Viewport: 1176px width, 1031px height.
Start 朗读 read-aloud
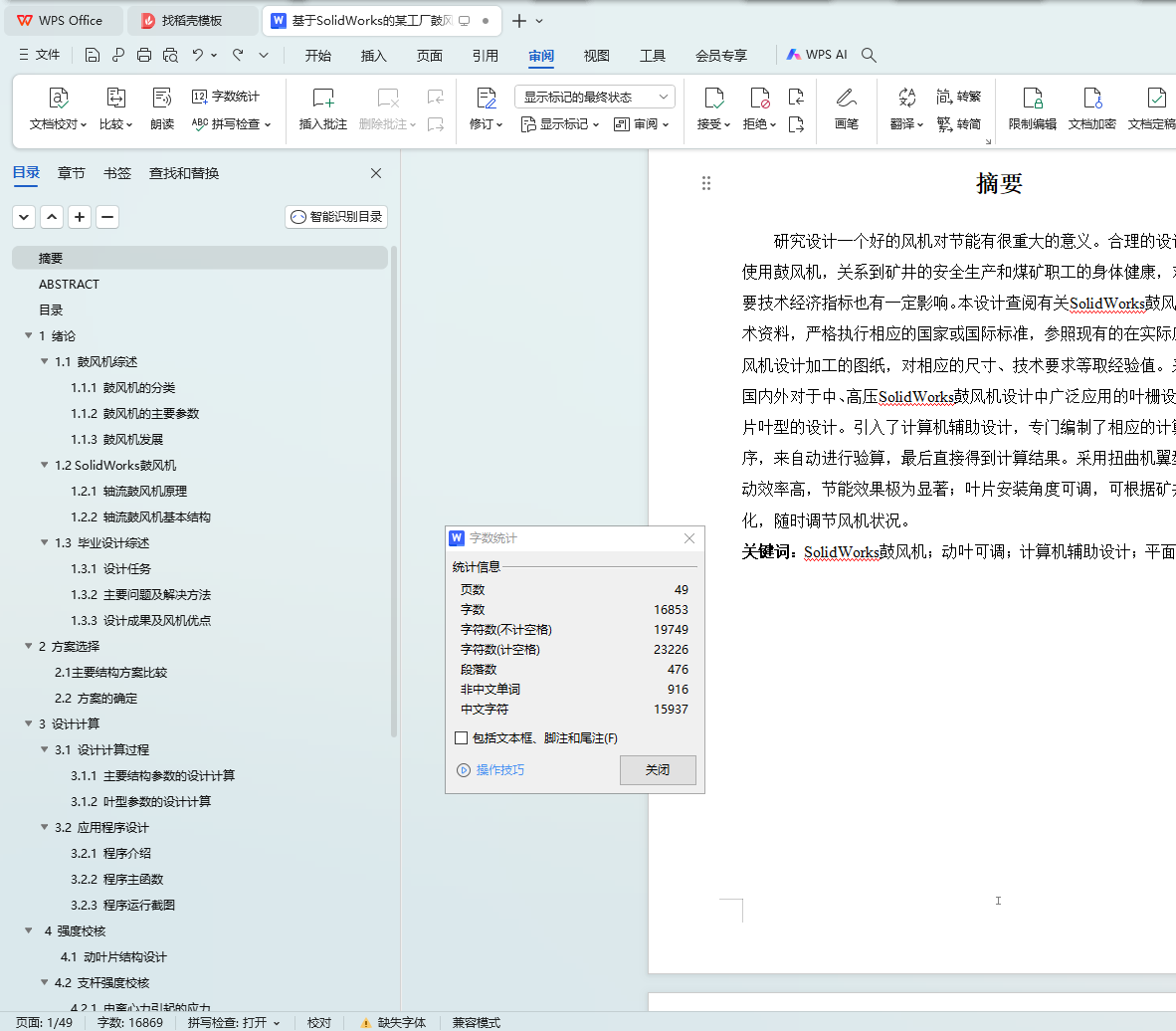pyautogui.click(x=162, y=108)
